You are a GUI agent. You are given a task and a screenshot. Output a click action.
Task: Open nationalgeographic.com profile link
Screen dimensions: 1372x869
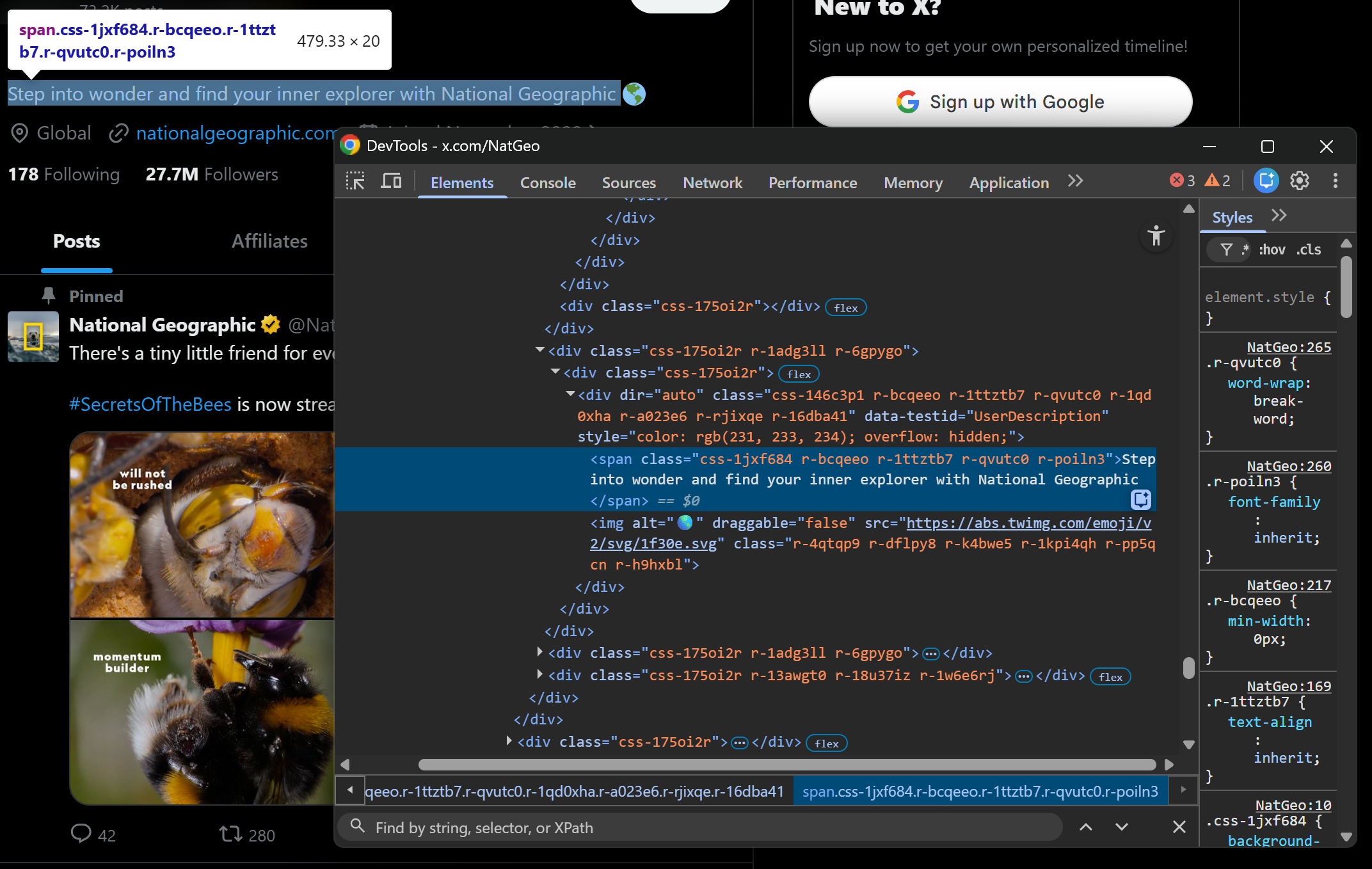click(x=235, y=133)
